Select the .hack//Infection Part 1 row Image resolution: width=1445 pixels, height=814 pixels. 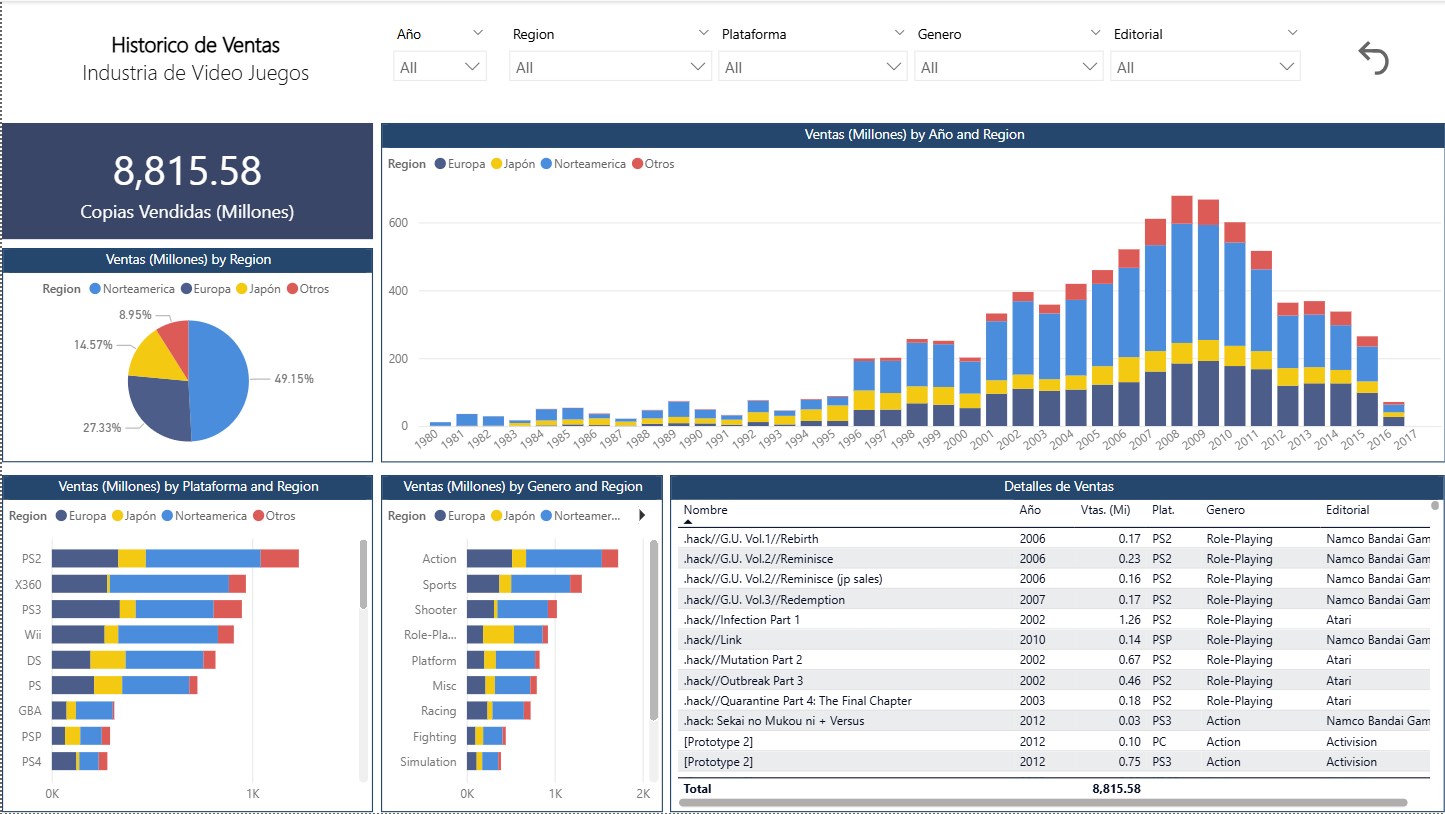click(x=741, y=620)
